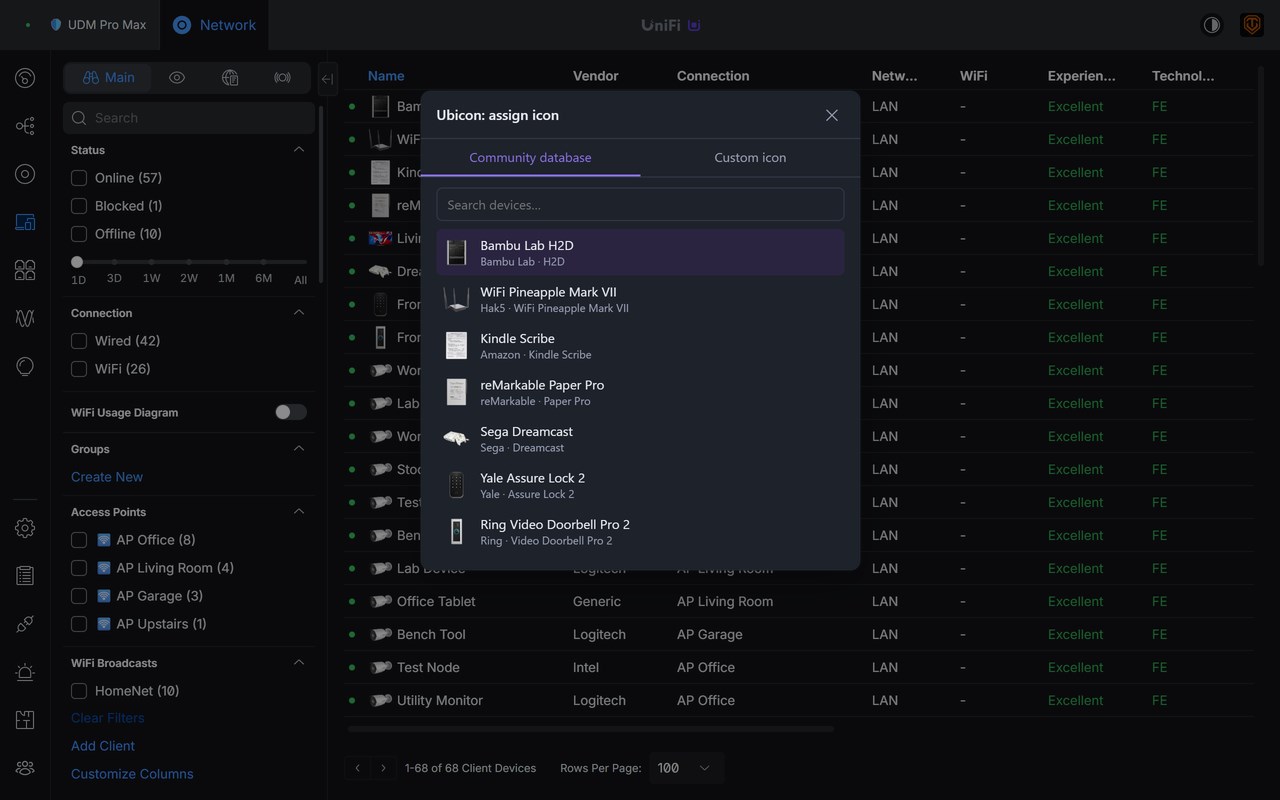
Task: Collapse the Groups section
Action: [x=299, y=449]
